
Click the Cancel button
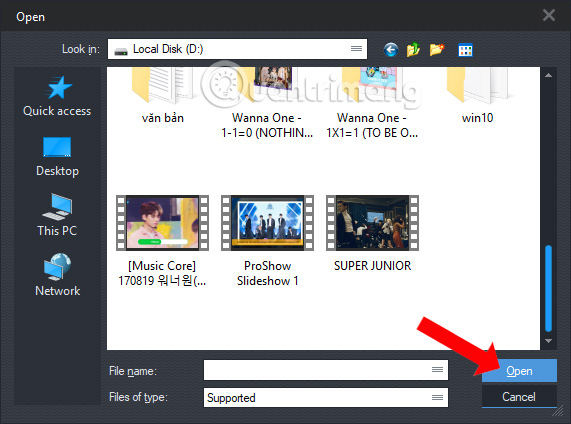[x=519, y=397]
